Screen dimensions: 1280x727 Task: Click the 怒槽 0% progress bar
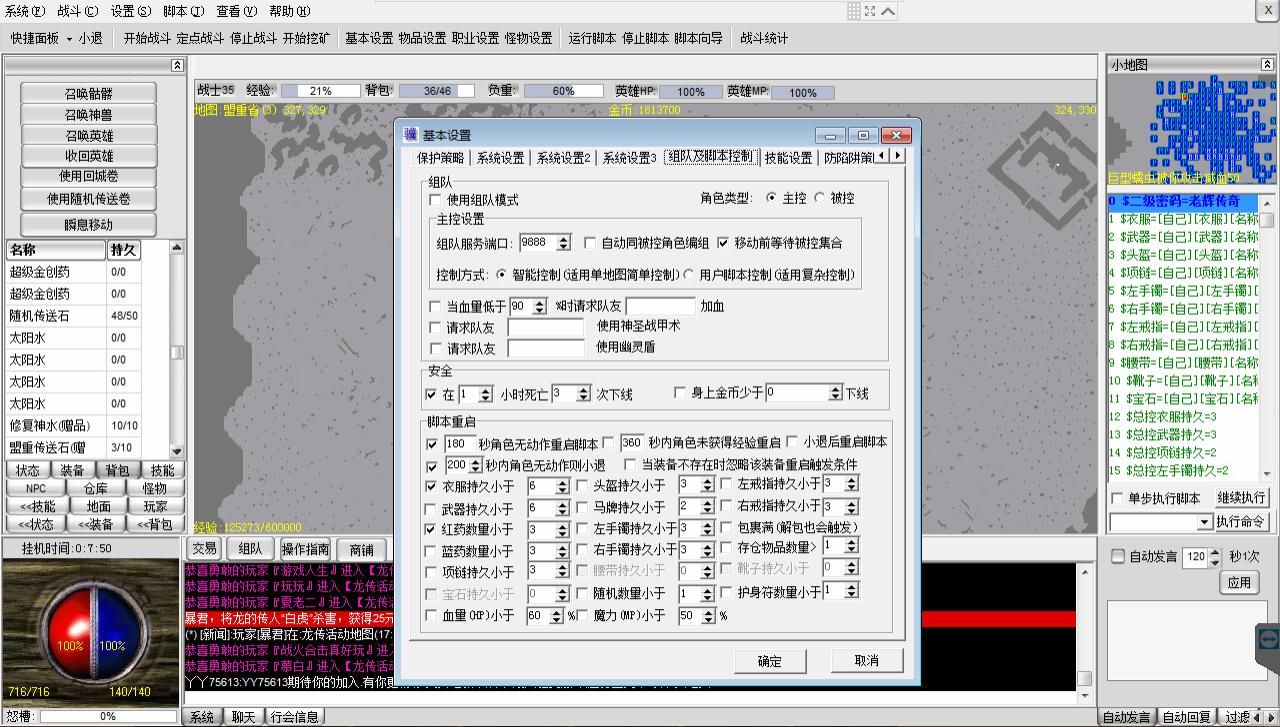point(108,717)
